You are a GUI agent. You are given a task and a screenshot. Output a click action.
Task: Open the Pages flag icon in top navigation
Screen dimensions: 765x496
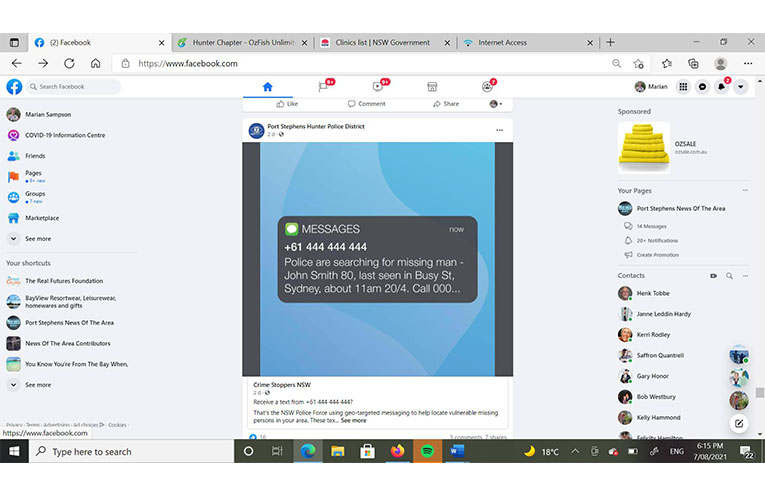pos(323,87)
